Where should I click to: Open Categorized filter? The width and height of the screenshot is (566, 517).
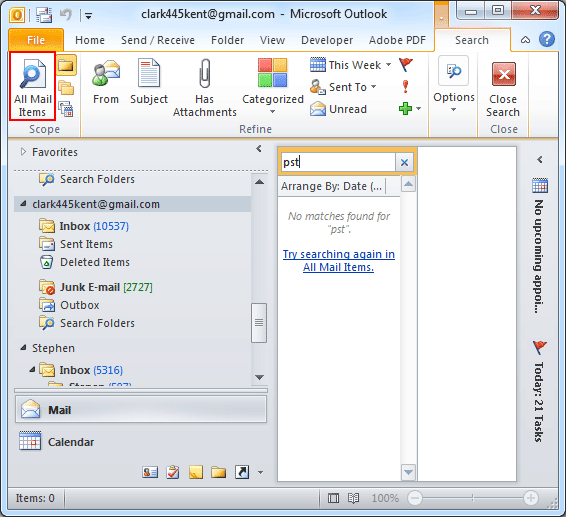click(x=273, y=86)
